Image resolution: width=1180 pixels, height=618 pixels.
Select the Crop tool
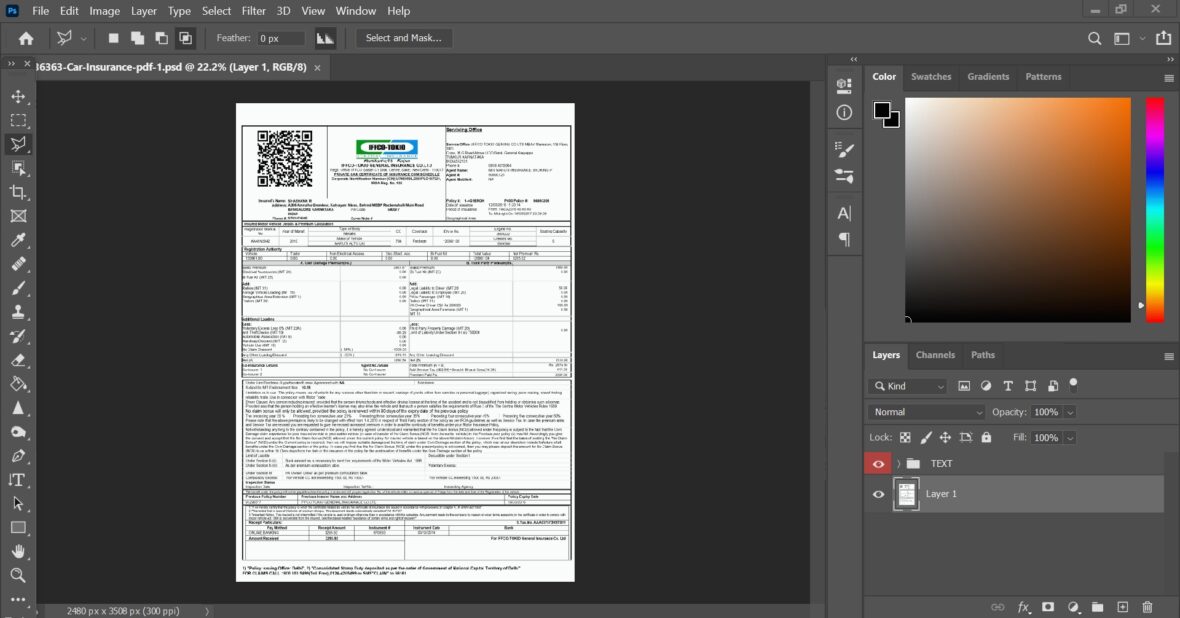click(17, 189)
